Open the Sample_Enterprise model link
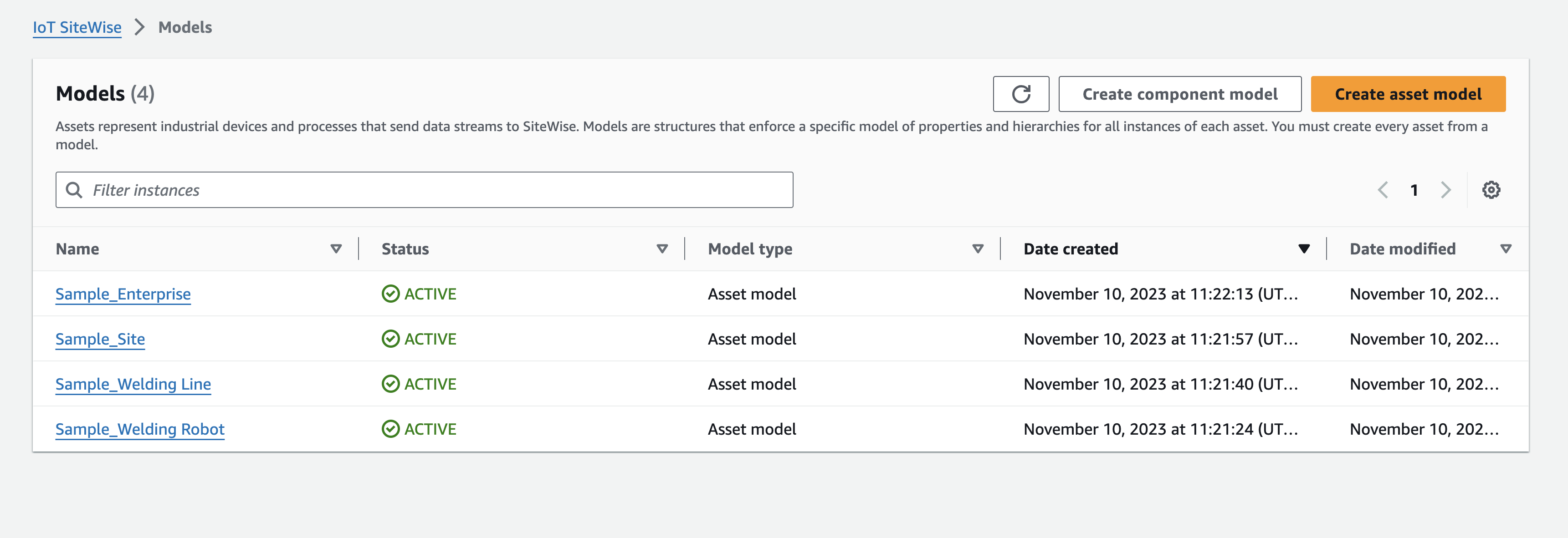The height and width of the screenshot is (538, 1568). pos(123,293)
